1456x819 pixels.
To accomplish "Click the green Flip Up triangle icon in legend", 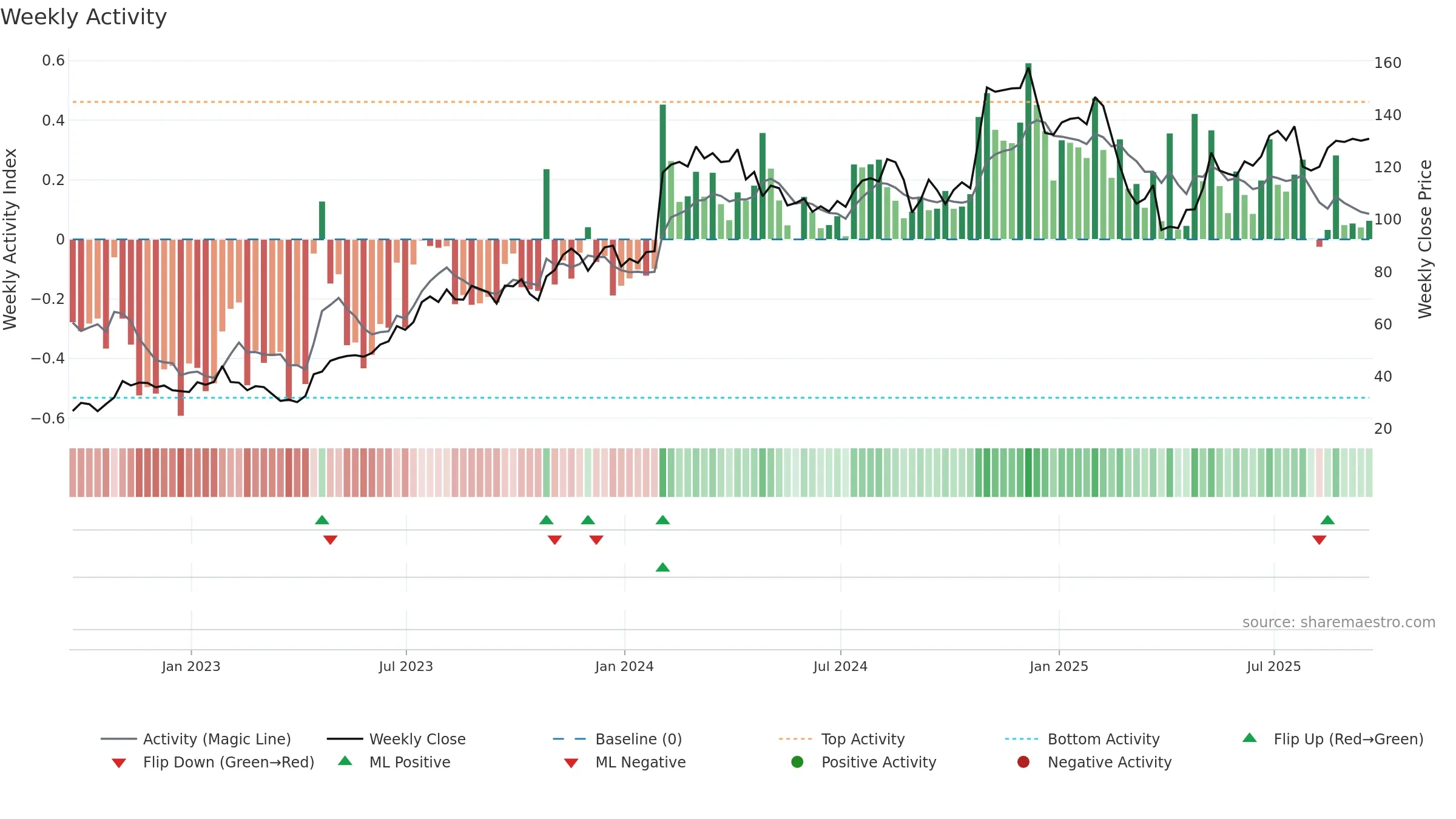I will pos(1250,738).
